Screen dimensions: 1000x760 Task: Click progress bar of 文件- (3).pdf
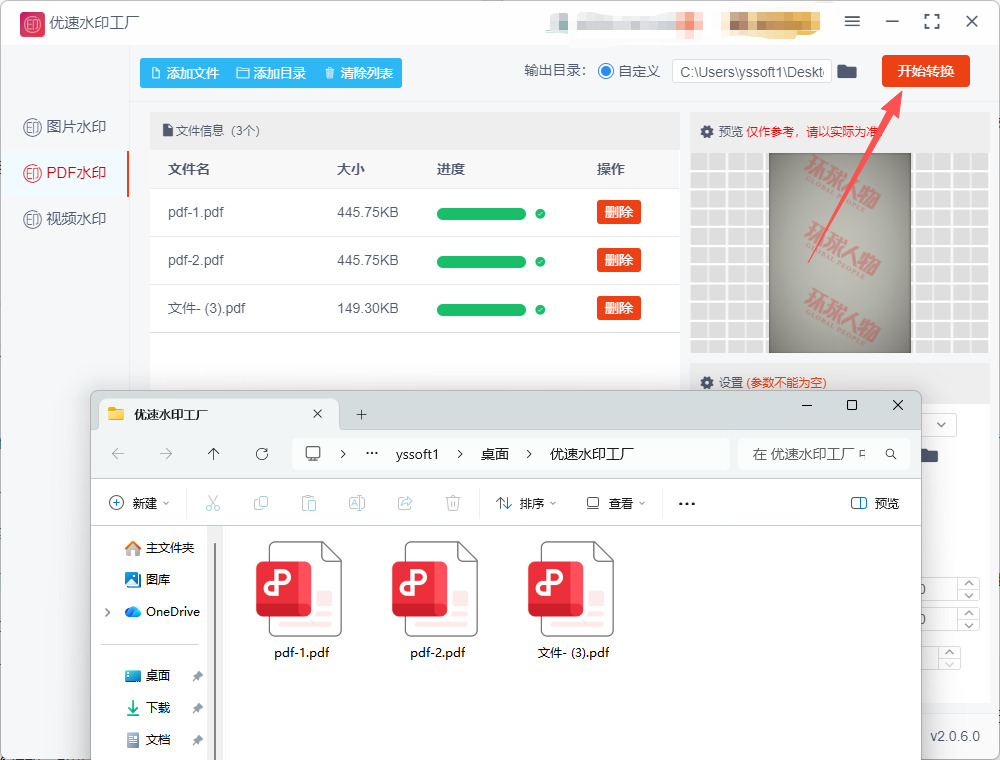click(x=481, y=310)
